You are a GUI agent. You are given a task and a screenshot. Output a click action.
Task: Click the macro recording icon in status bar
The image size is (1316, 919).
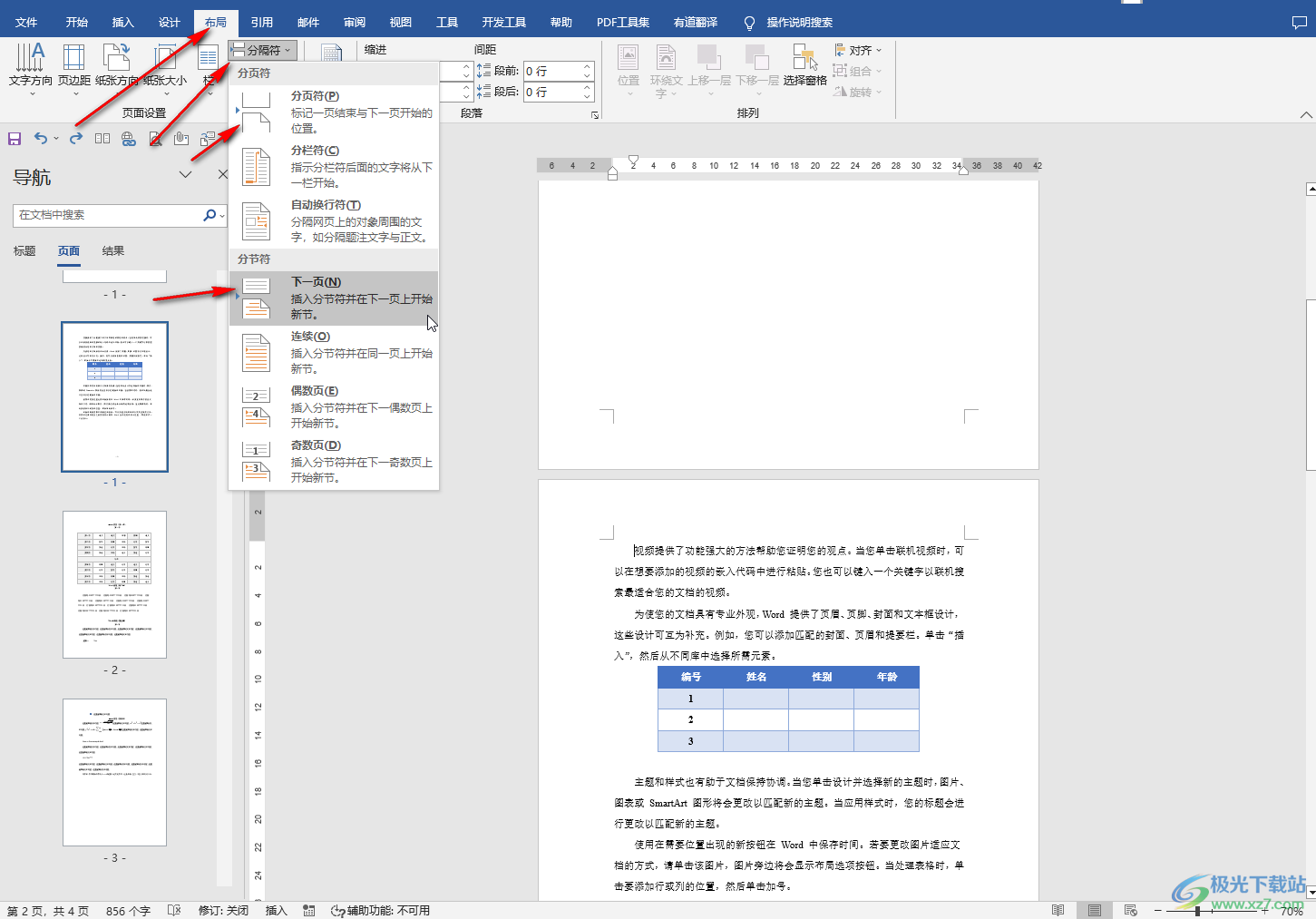[x=309, y=910]
